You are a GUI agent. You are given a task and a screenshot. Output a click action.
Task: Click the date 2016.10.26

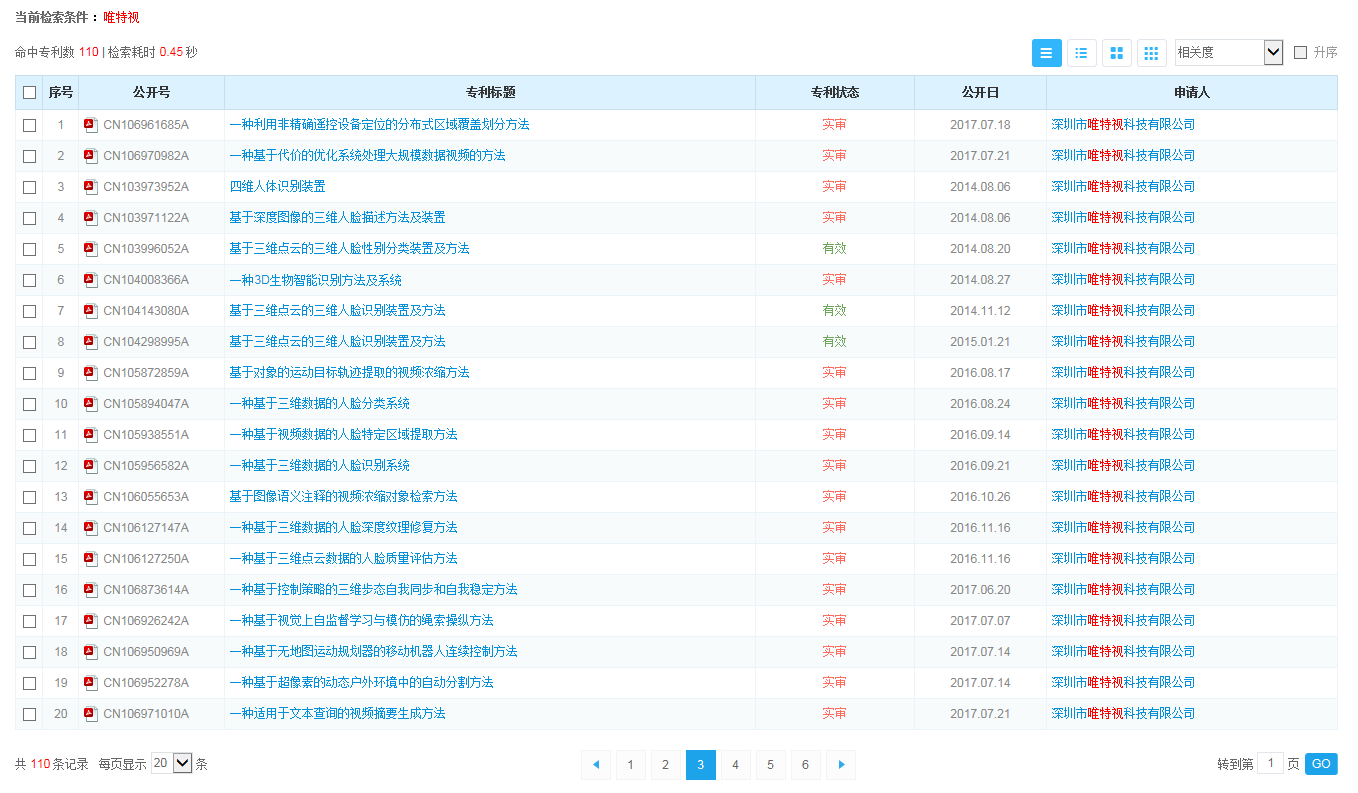pos(980,497)
